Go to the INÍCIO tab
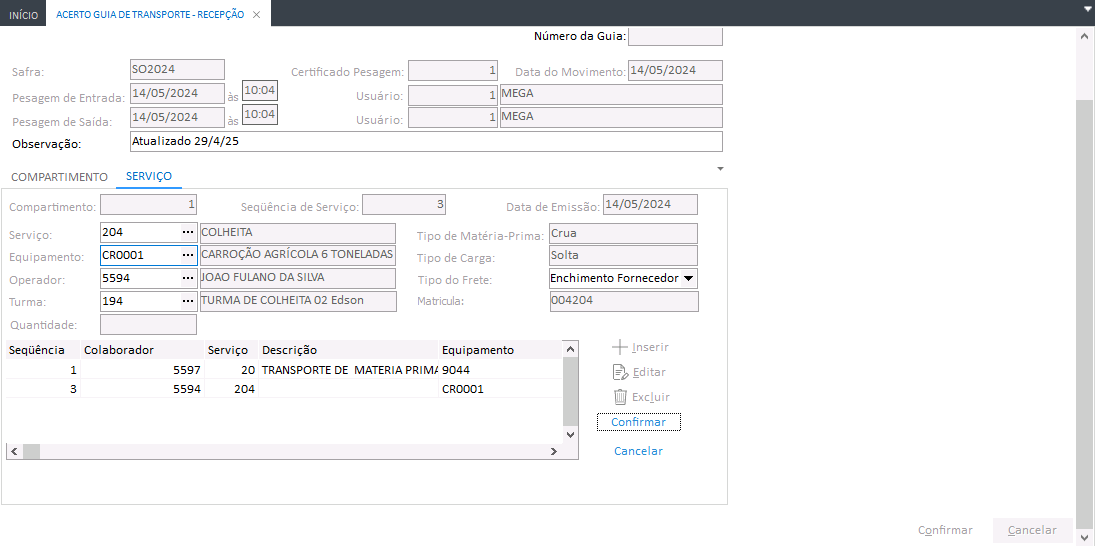The width and height of the screenshot is (1095, 546). [24, 14]
